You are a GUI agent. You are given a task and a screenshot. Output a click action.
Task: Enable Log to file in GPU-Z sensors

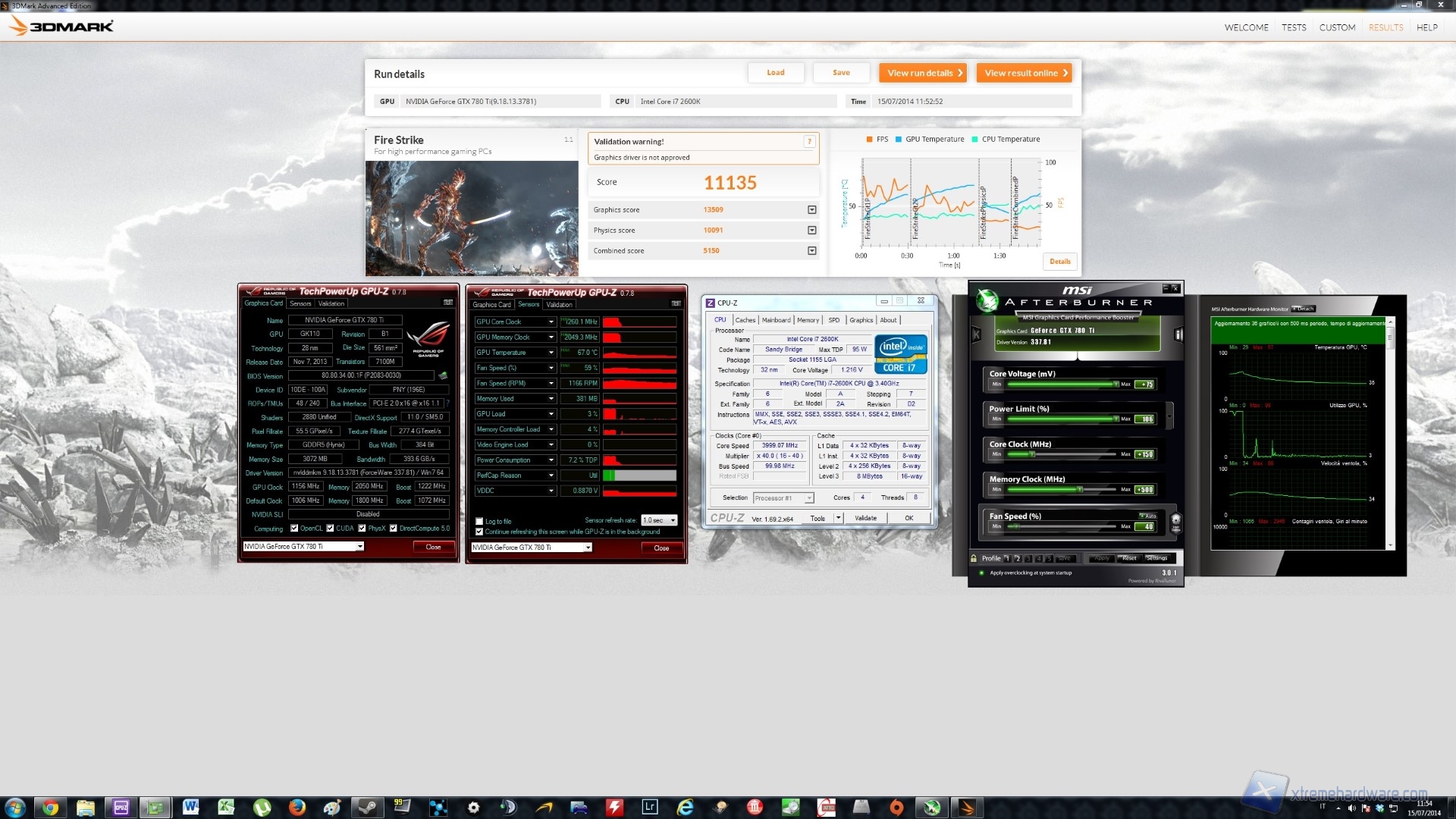[478, 521]
